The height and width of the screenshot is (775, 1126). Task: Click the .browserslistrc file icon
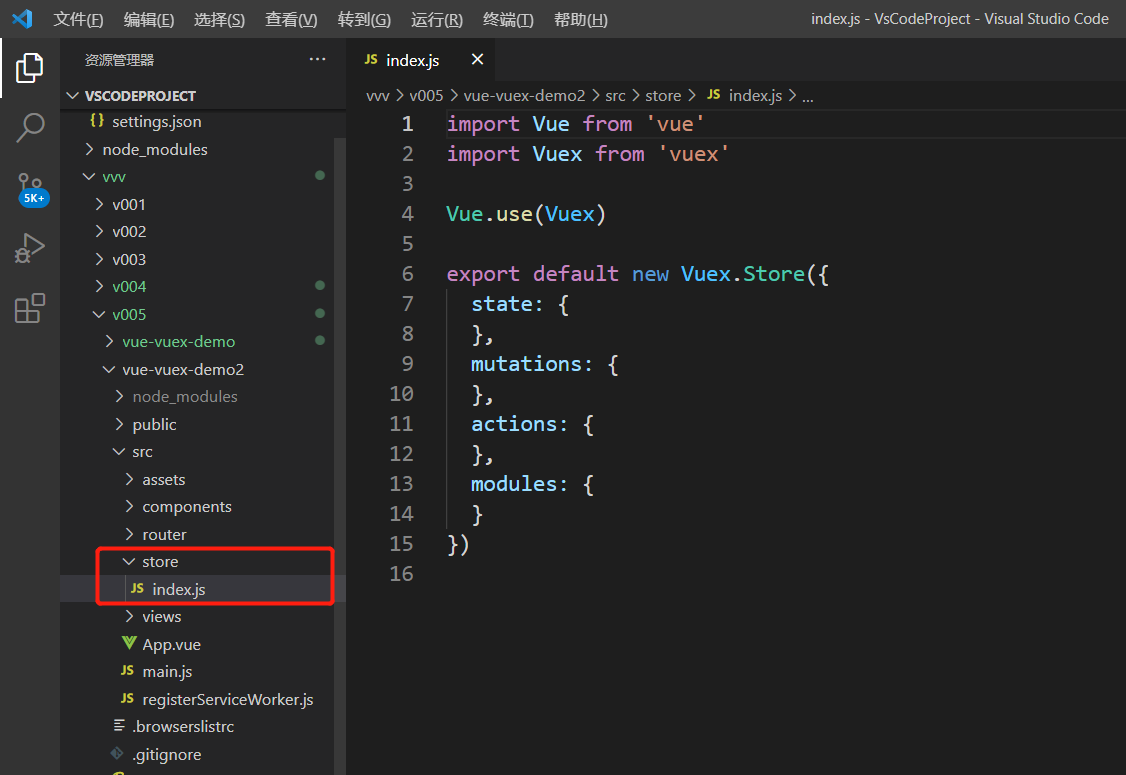click(119, 726)
